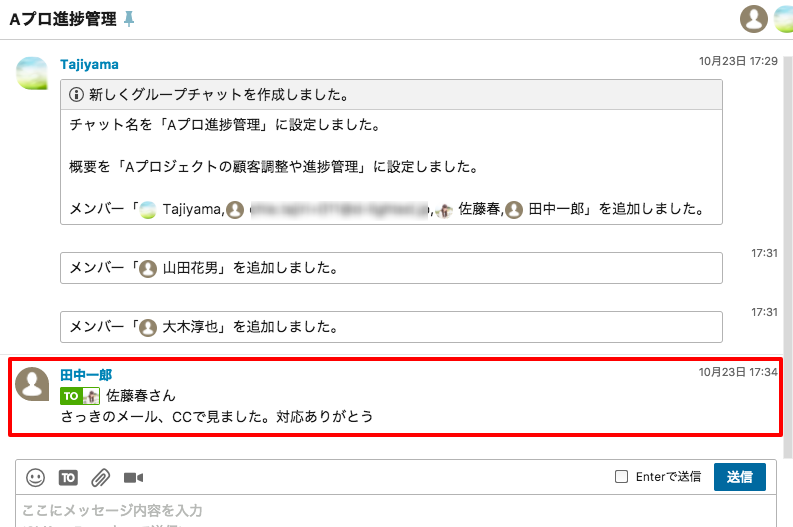Click the TO button in message toolbar
The image size is (793, 527).
[68, 477]
